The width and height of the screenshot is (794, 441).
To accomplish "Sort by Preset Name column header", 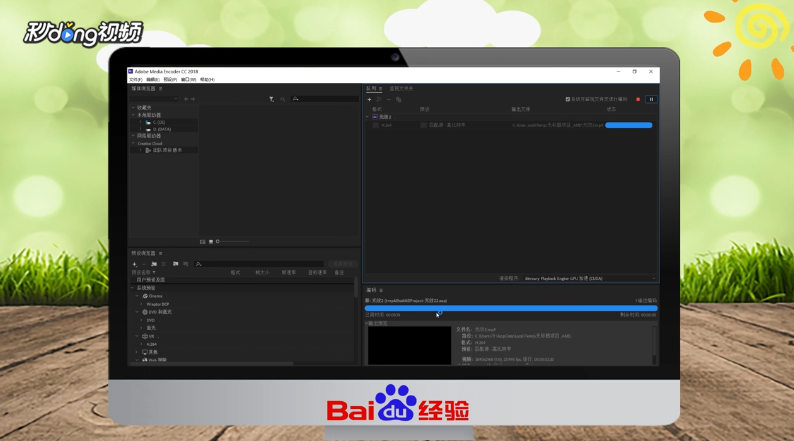I will [x=143, y=272].
